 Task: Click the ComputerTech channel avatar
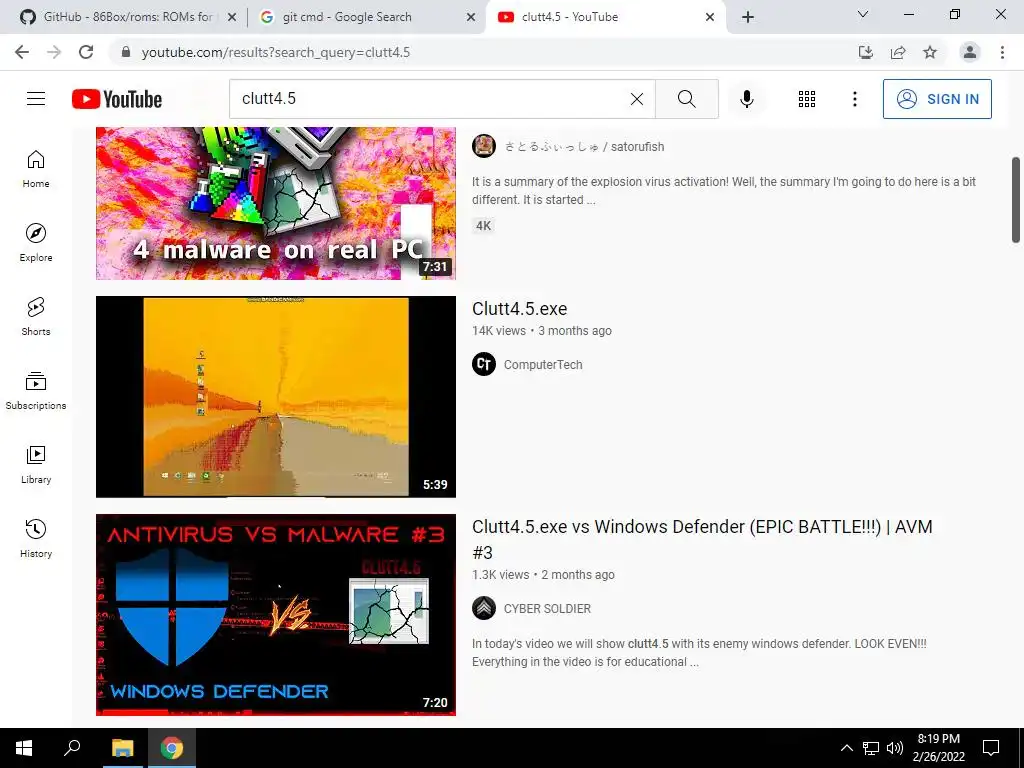(484, 364)
